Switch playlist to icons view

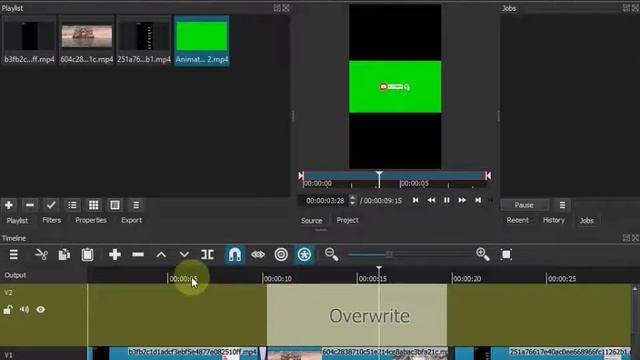115,205
